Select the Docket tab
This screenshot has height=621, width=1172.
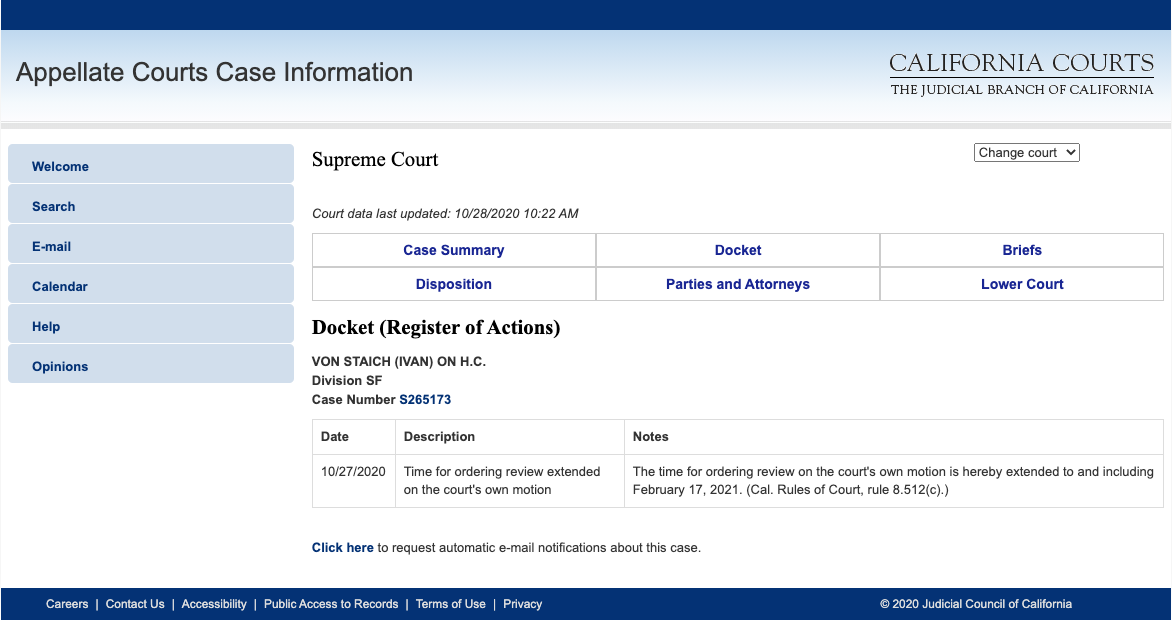pos(738,250)
